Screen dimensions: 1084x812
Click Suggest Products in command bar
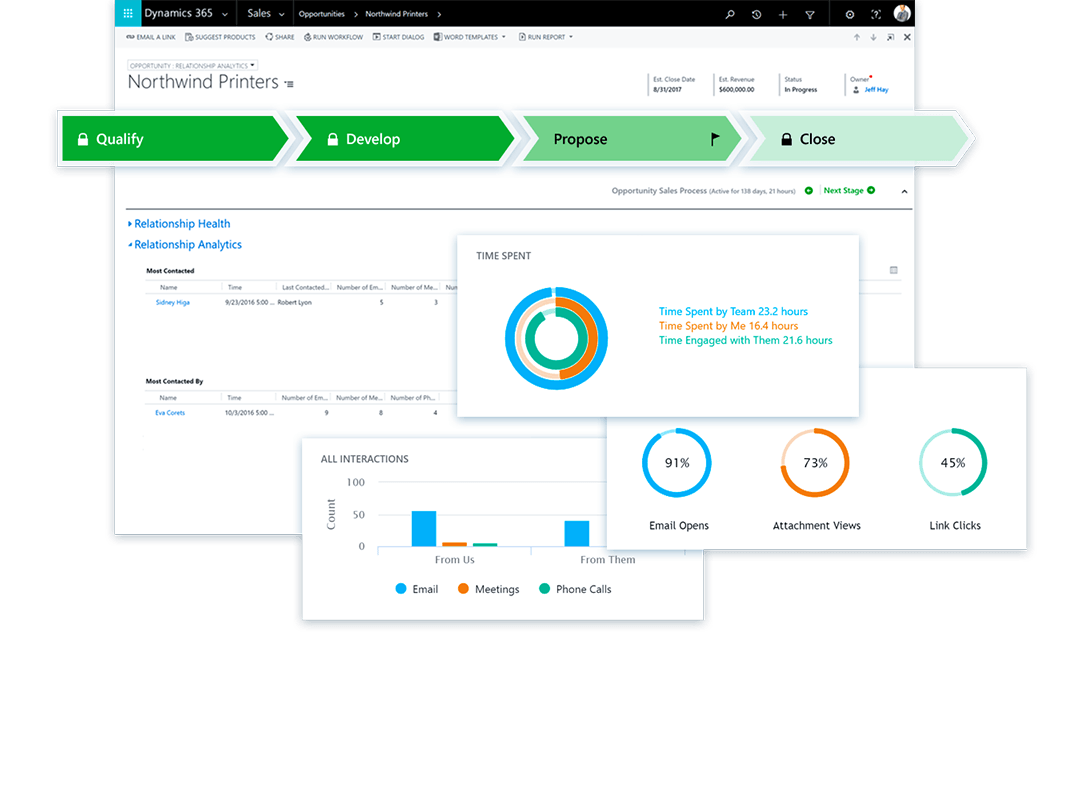[224, 37]
